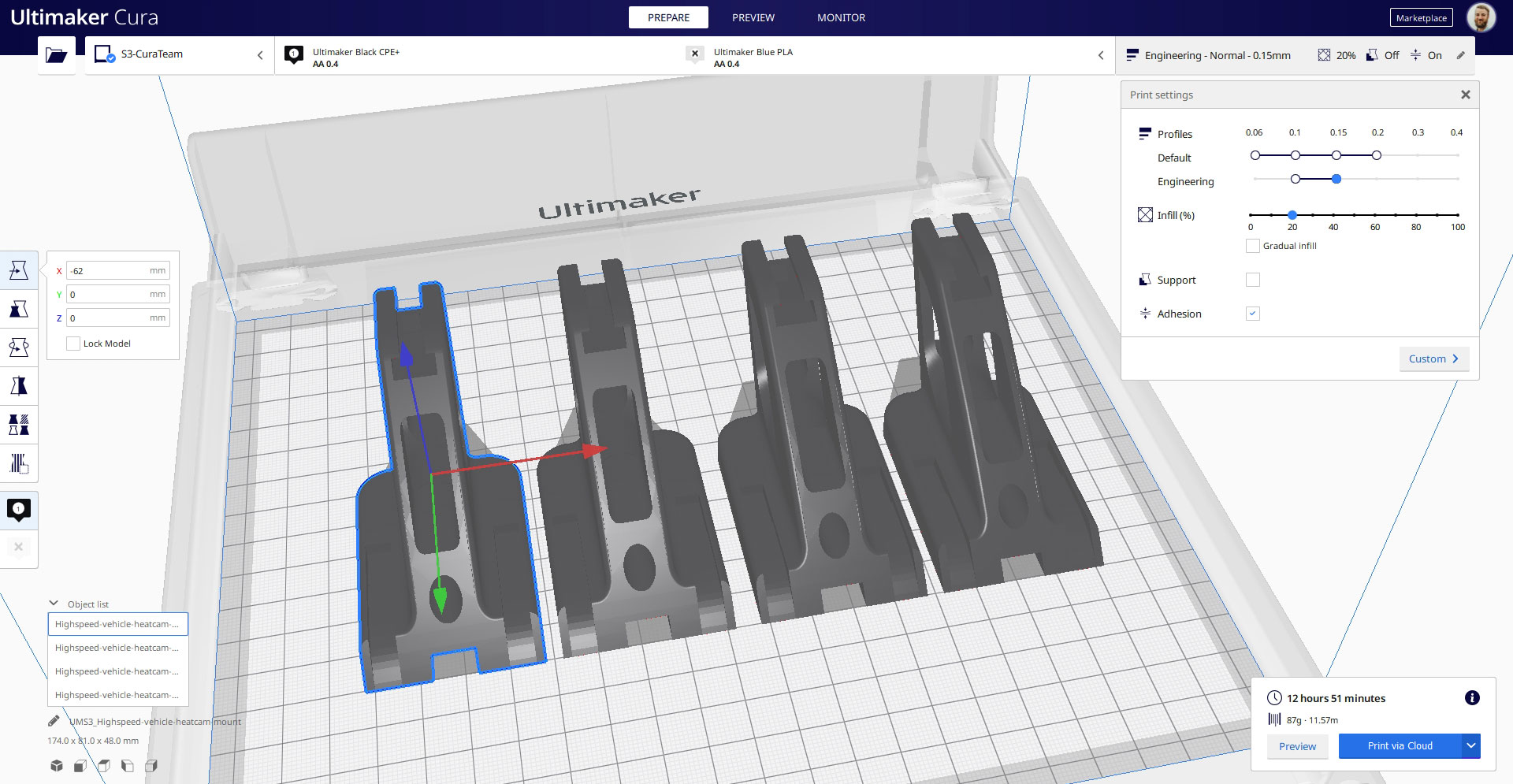This screenshot has width=1513, height=784.
Task: Select third Highspeed-vehicle-heatcam object in list
Action: coord(117,671)
